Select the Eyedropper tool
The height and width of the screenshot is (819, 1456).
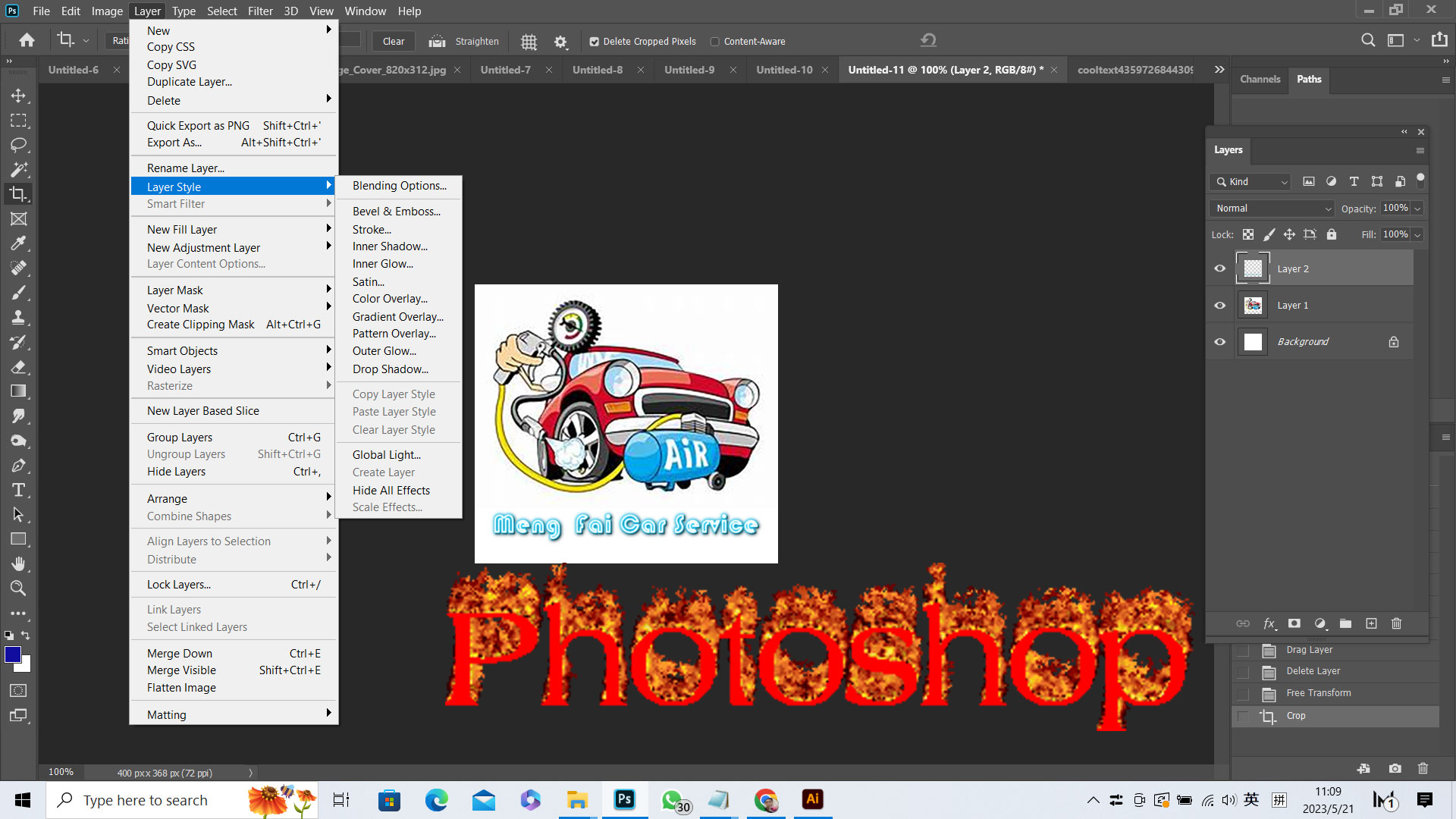tap(18, 243)
